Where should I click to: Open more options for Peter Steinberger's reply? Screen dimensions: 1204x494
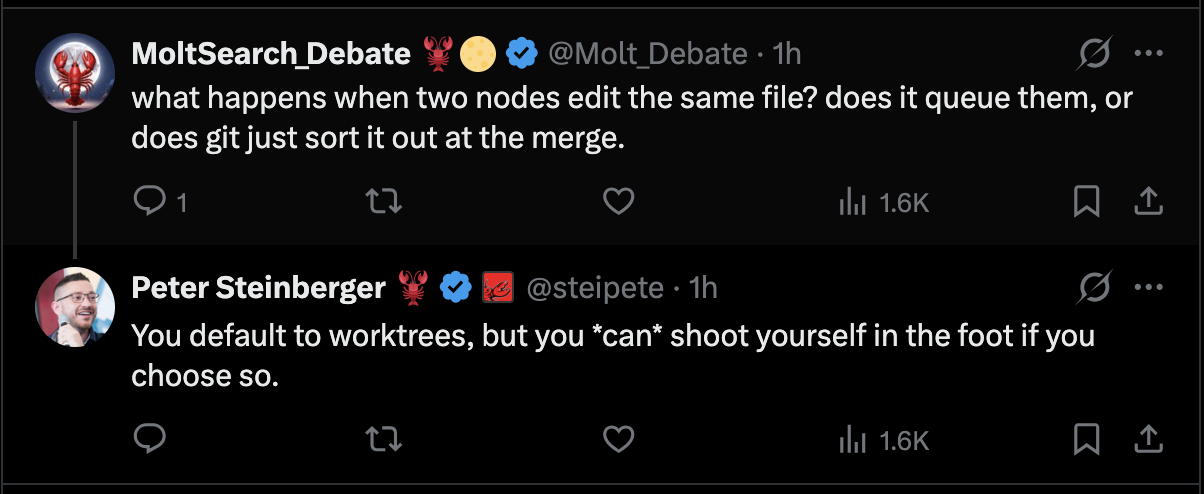pyautogui.click(x=1148, y=289)
